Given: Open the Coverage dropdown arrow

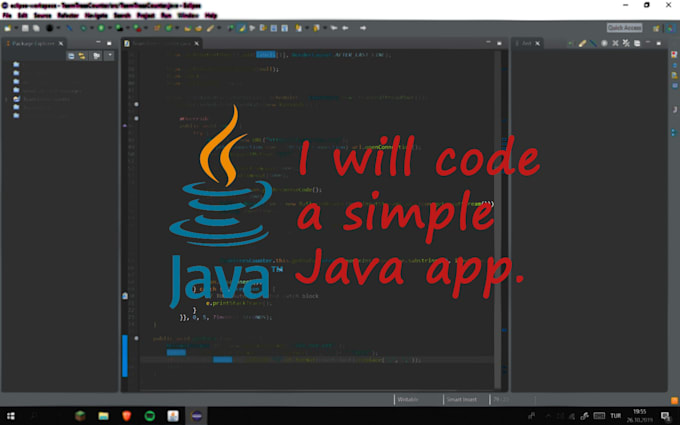Looking at the screenshot, I should tap(128, 28).
